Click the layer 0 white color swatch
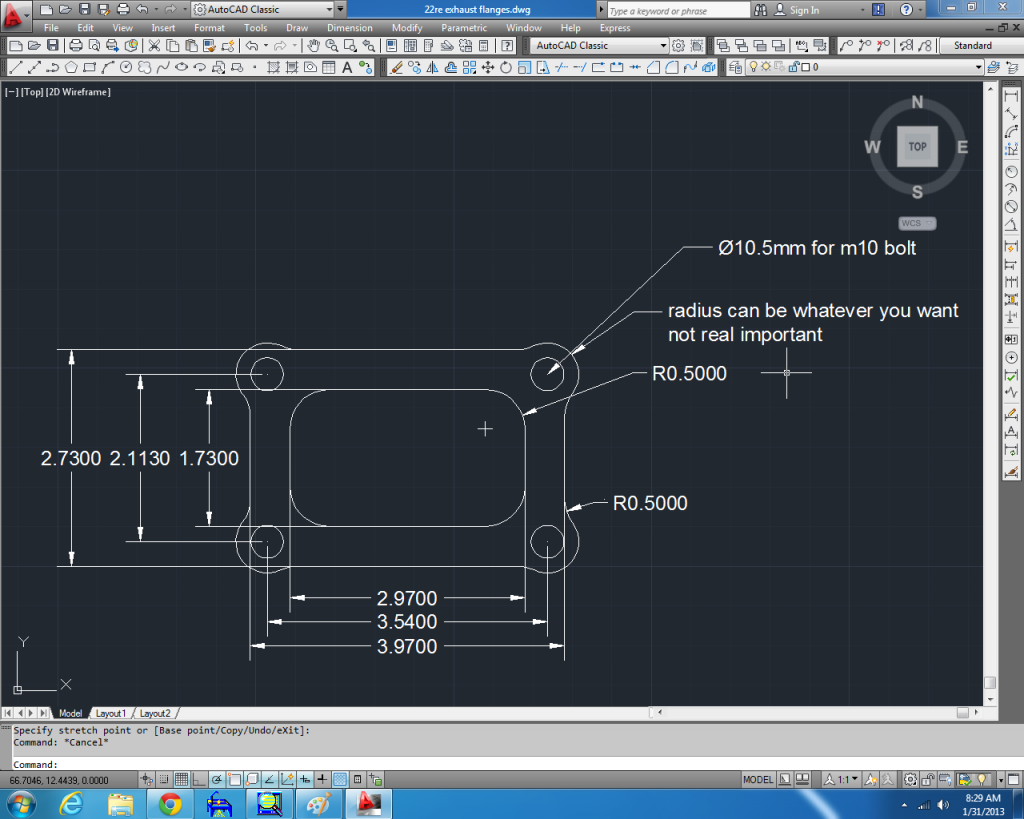 (806, 67)
